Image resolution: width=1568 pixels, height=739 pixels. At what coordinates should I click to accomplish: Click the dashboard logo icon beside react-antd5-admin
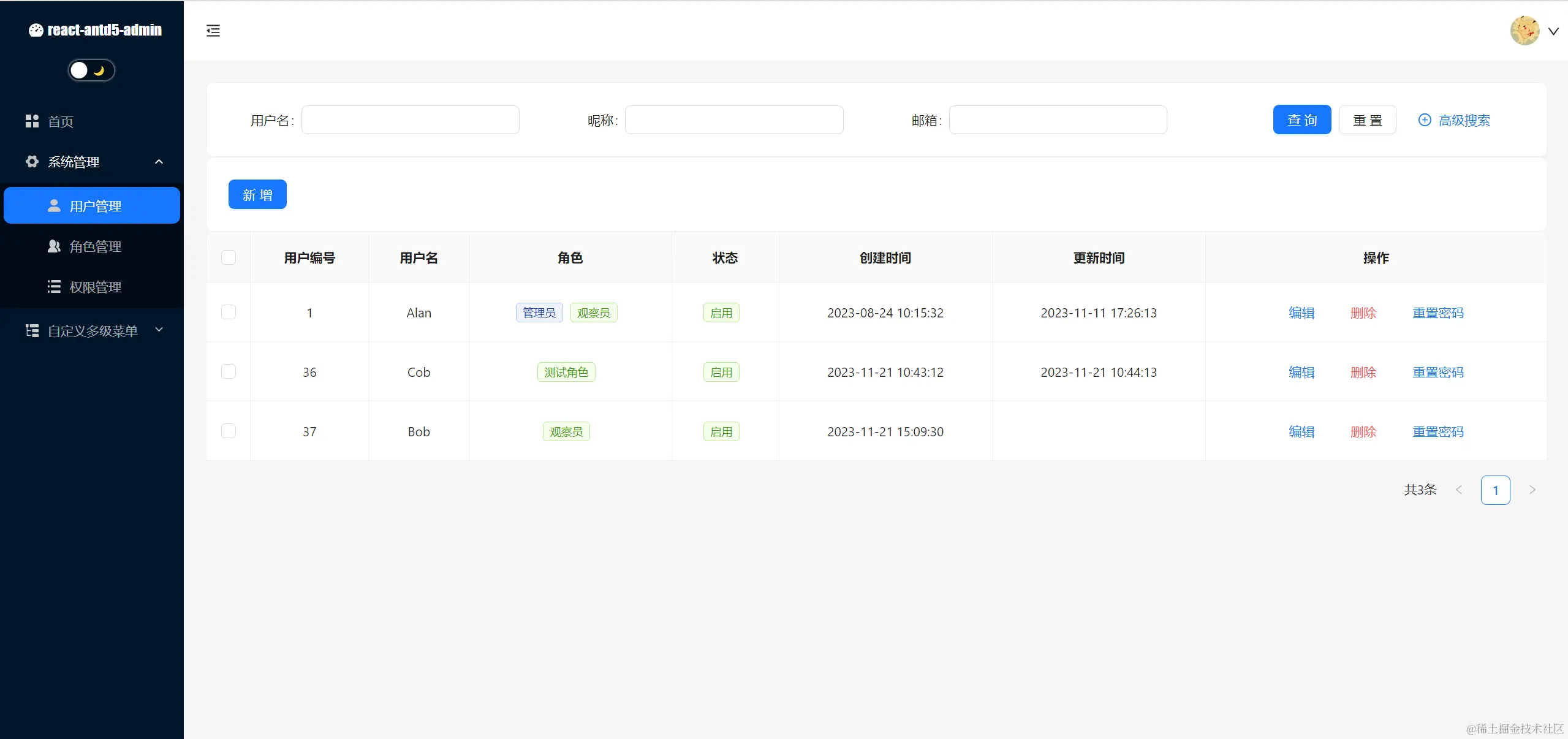[x=36, y=30]
